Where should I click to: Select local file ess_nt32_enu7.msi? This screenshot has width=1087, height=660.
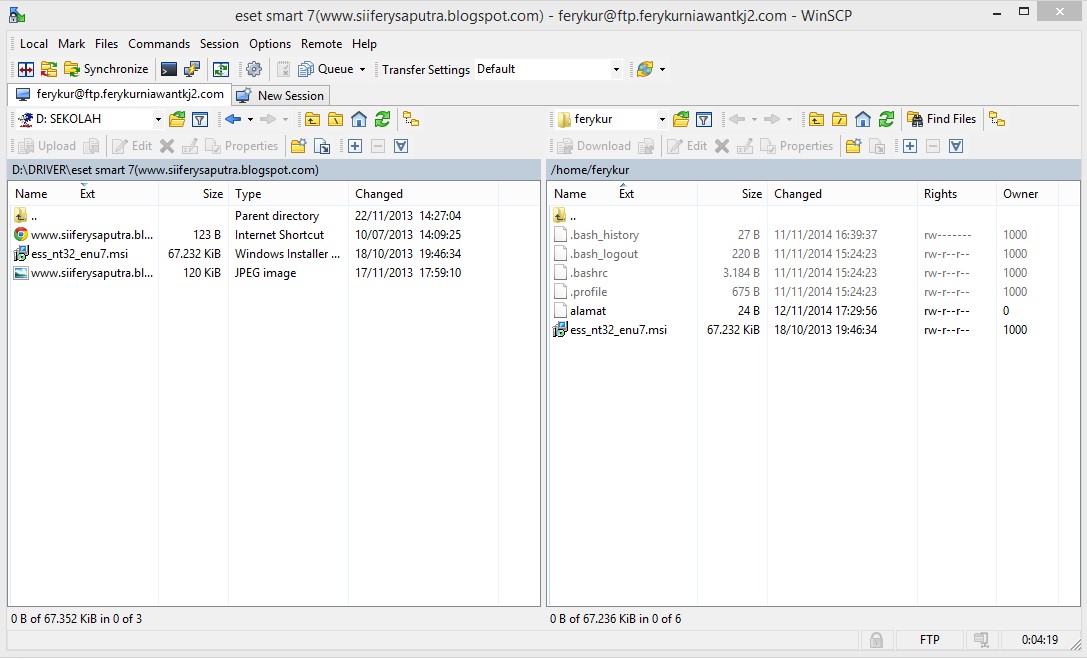point(80,254)
